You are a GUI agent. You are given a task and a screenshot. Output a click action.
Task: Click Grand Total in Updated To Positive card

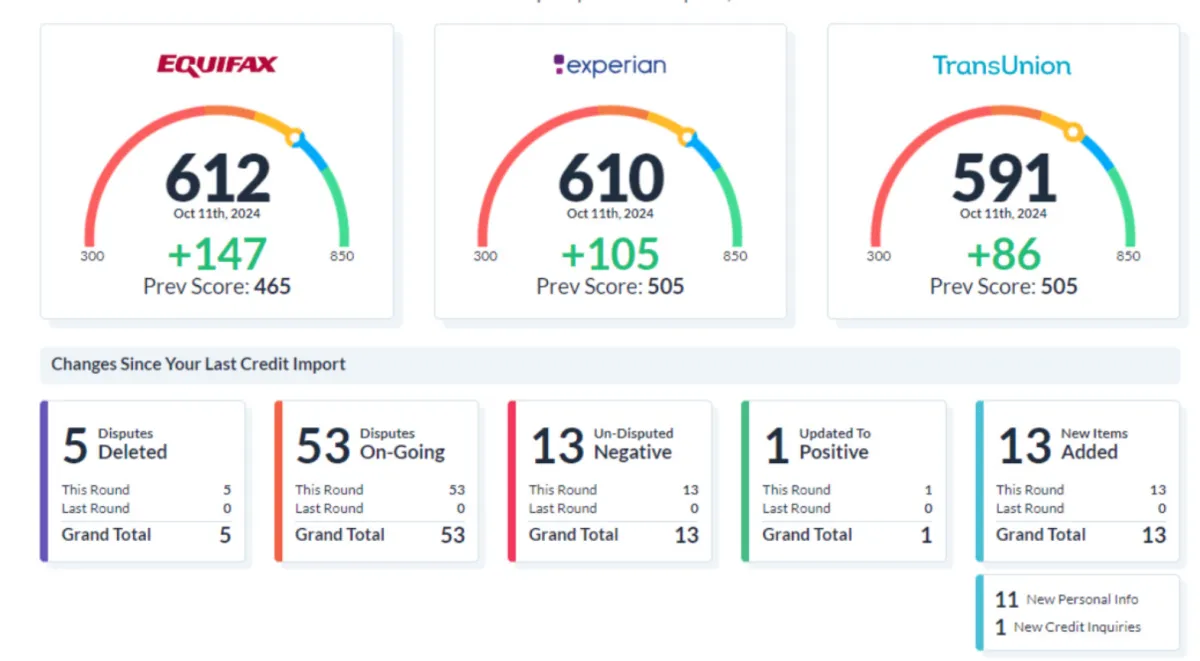[847, 535]
